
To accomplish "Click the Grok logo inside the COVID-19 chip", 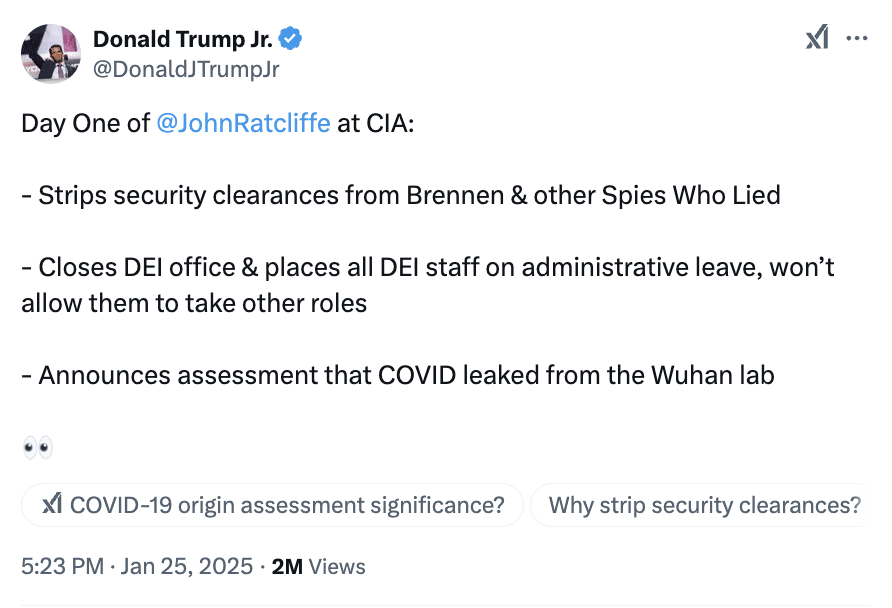I will click(52, 506).
